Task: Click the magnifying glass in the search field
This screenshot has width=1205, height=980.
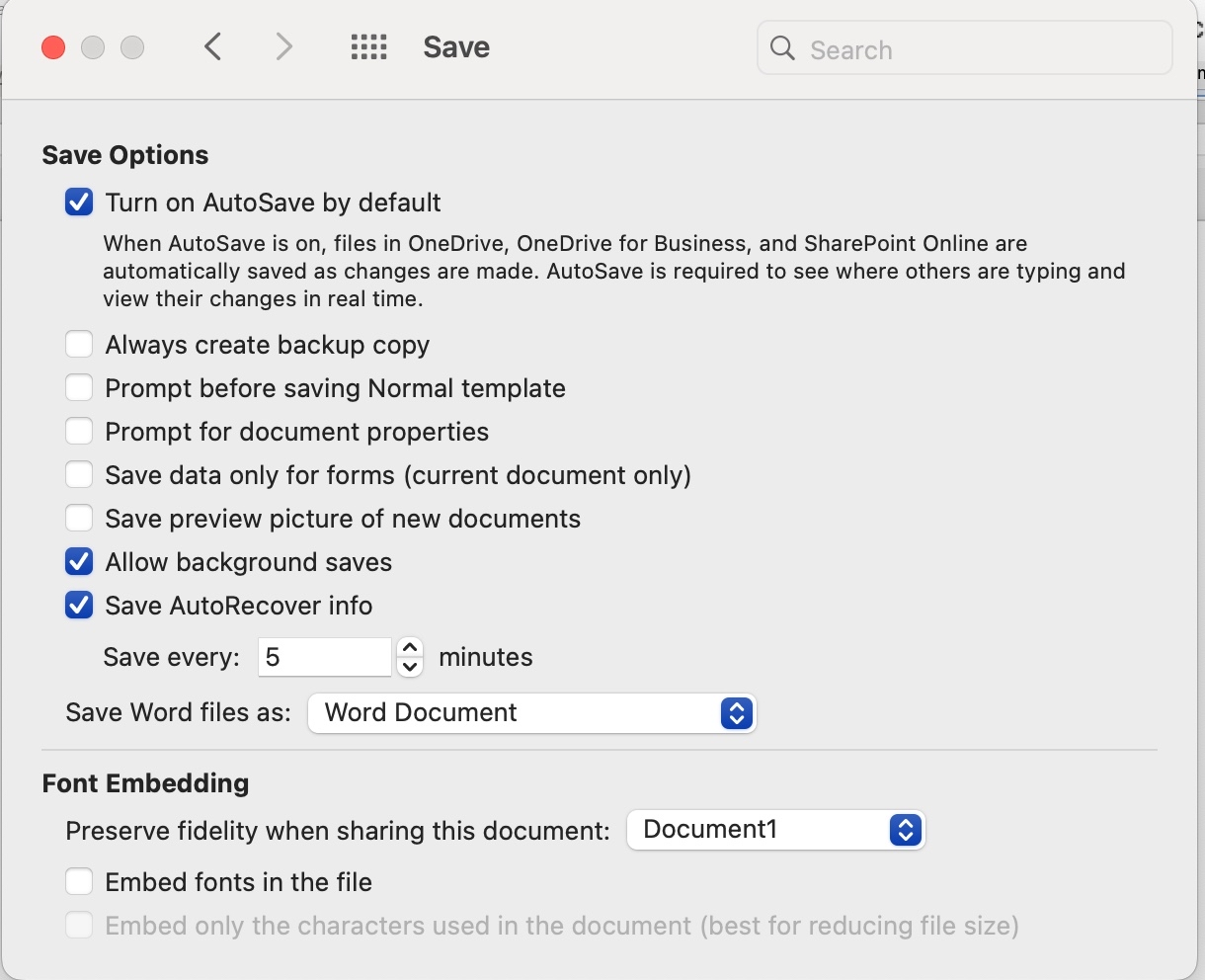Action: point(781,48)
